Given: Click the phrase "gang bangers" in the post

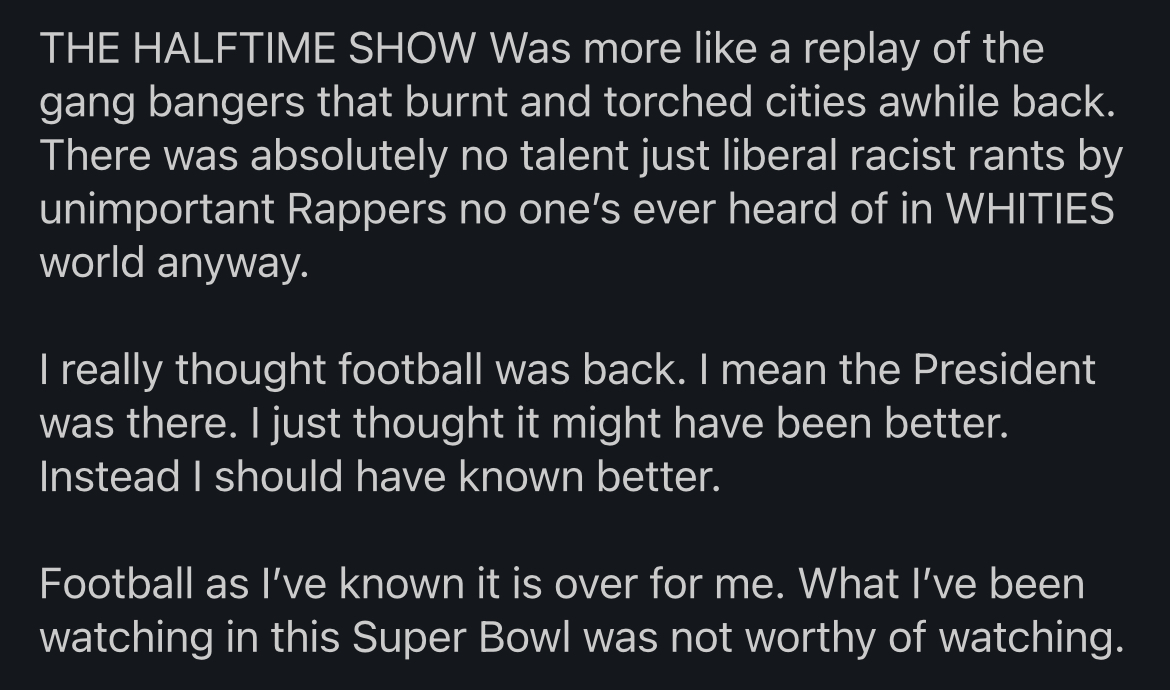Looking at the screenshot, I should (x=158, y=103).
